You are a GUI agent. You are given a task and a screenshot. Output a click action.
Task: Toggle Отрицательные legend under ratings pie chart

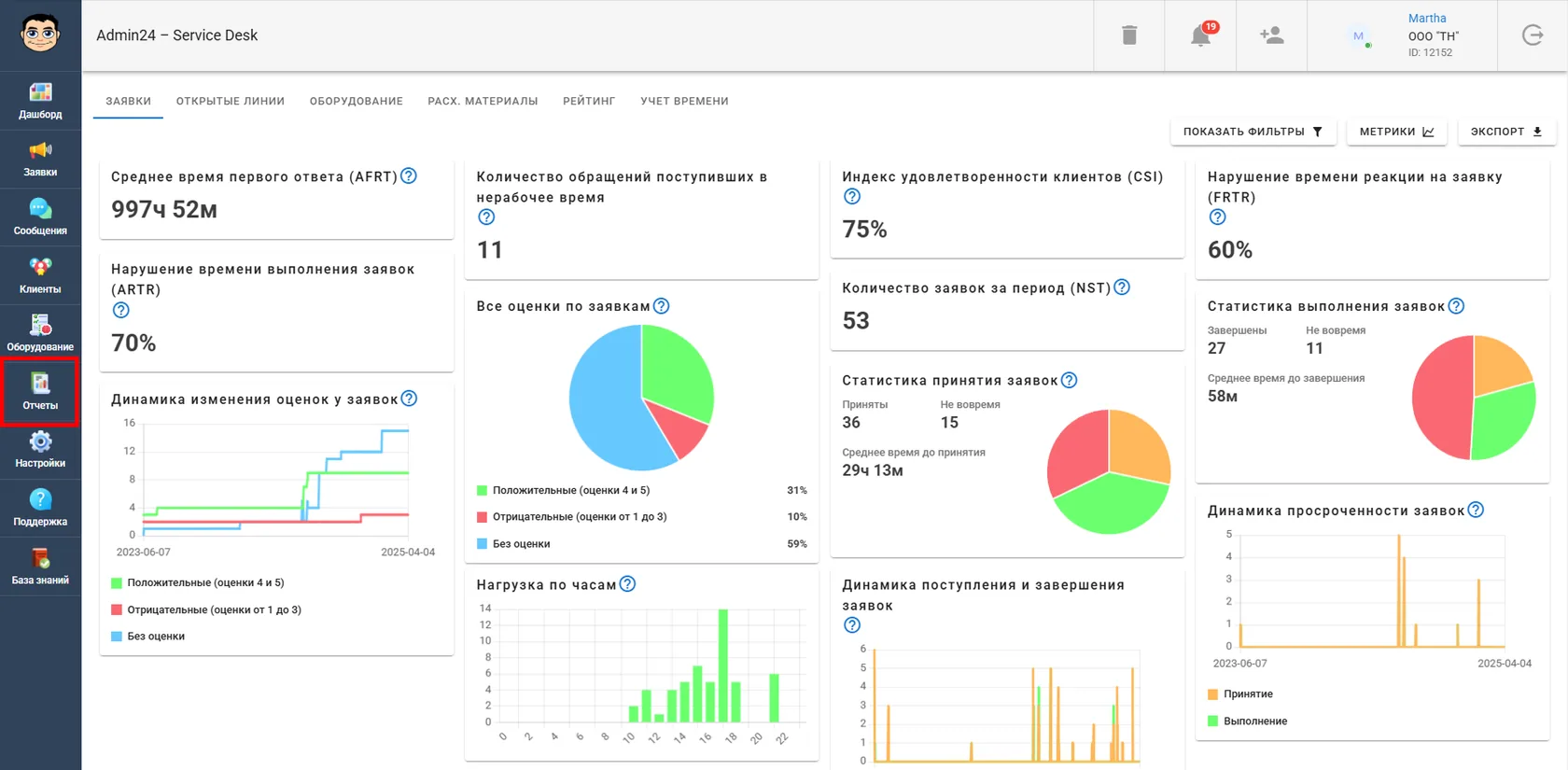pyautogui.click(x=572, y=516)
